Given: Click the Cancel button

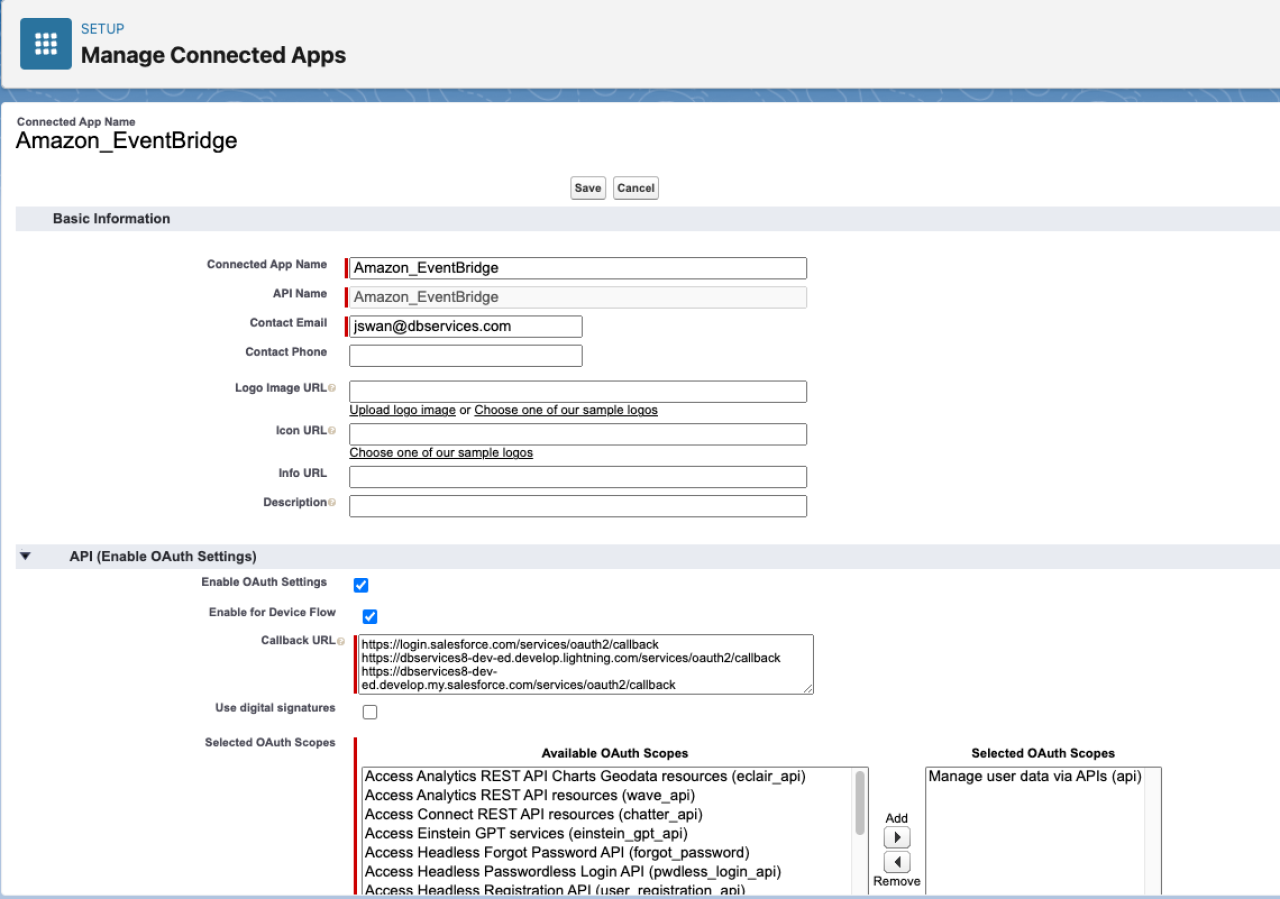Looking at the screenshot, I should tap(635, 188).
